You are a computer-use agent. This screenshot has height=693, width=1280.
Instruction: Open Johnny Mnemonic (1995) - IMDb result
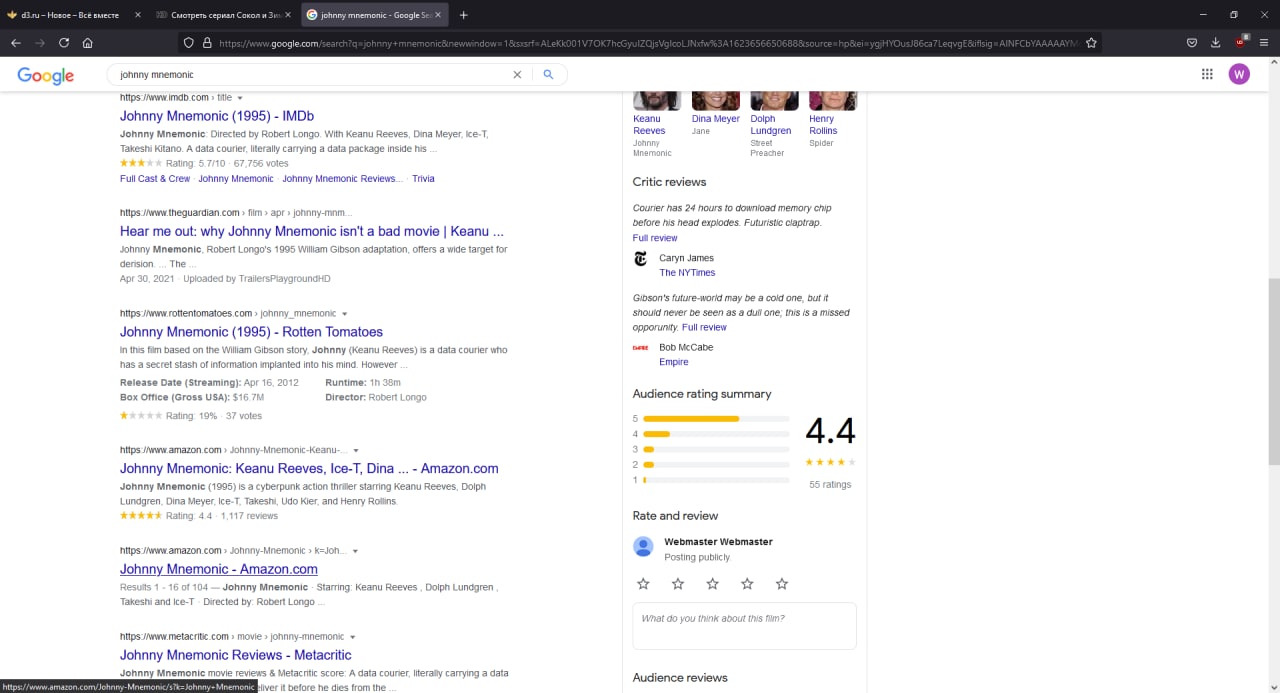click(x=217, y=116)
